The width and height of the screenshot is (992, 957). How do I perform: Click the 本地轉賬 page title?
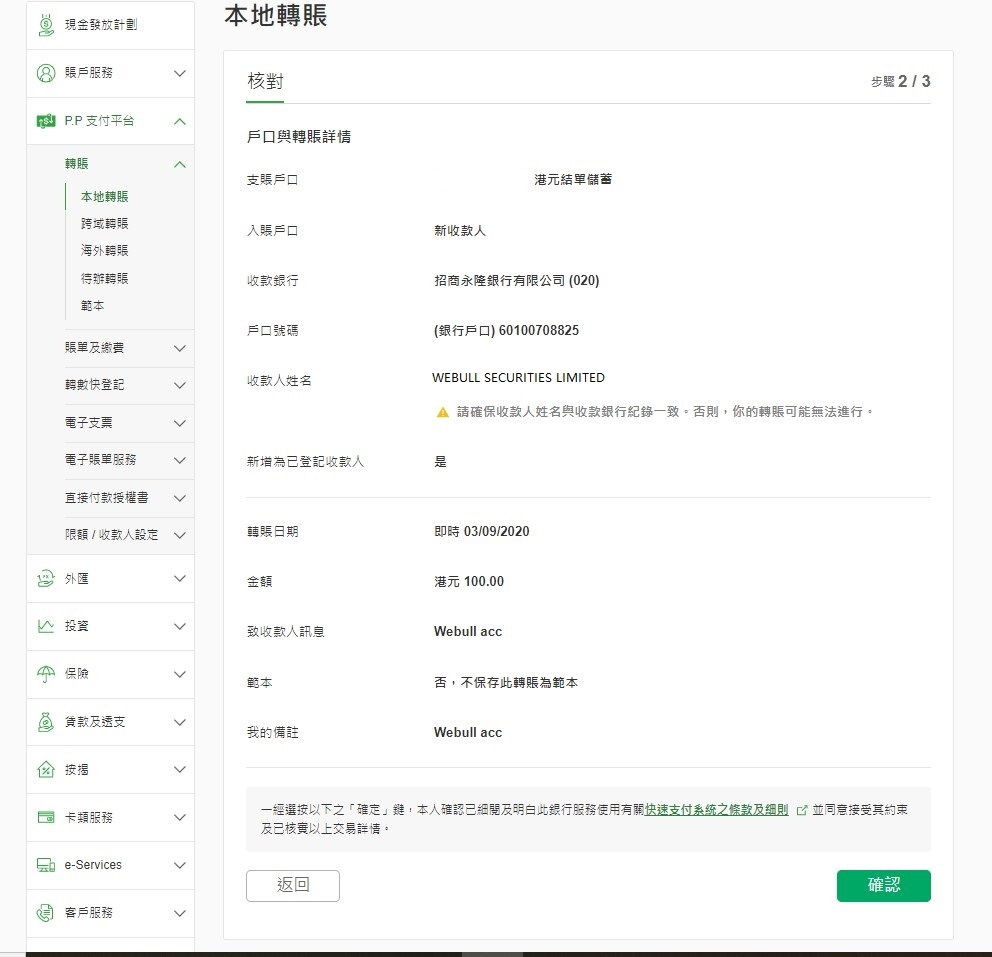[x=275, y=15]
